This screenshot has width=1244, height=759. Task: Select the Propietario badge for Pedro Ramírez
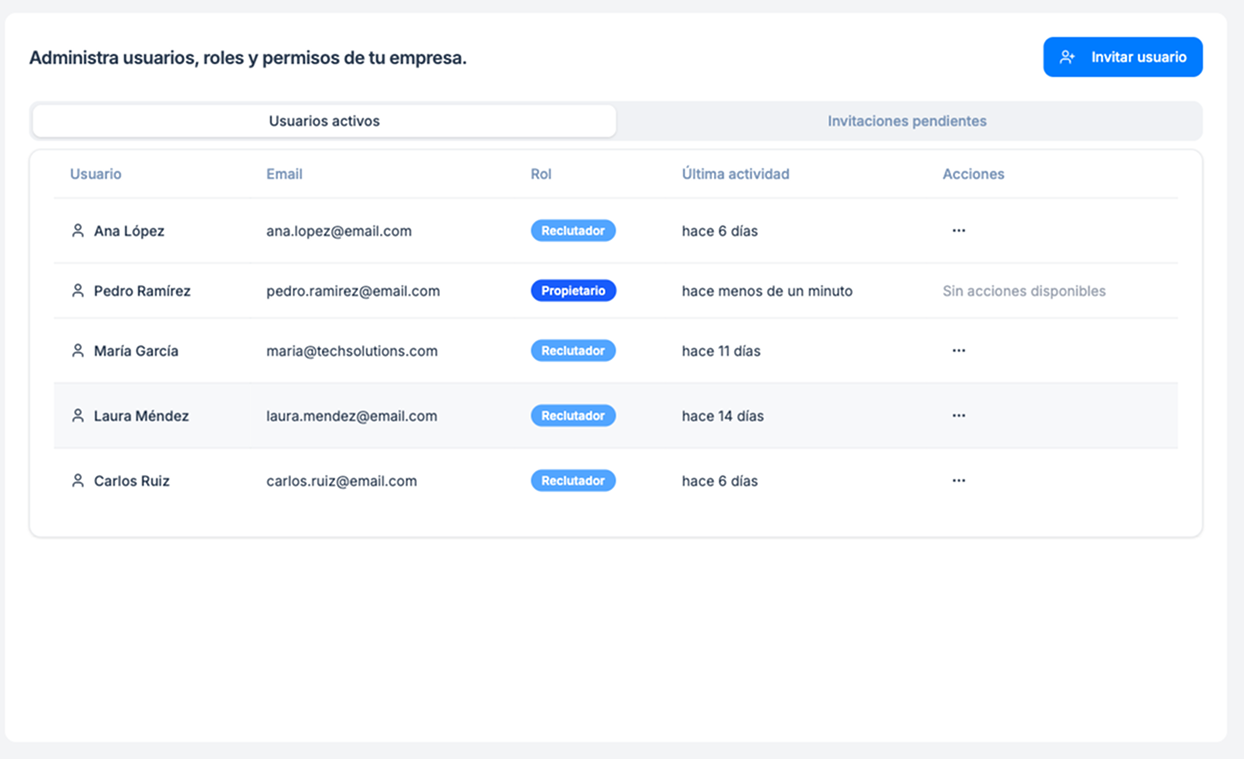point(573,290)
